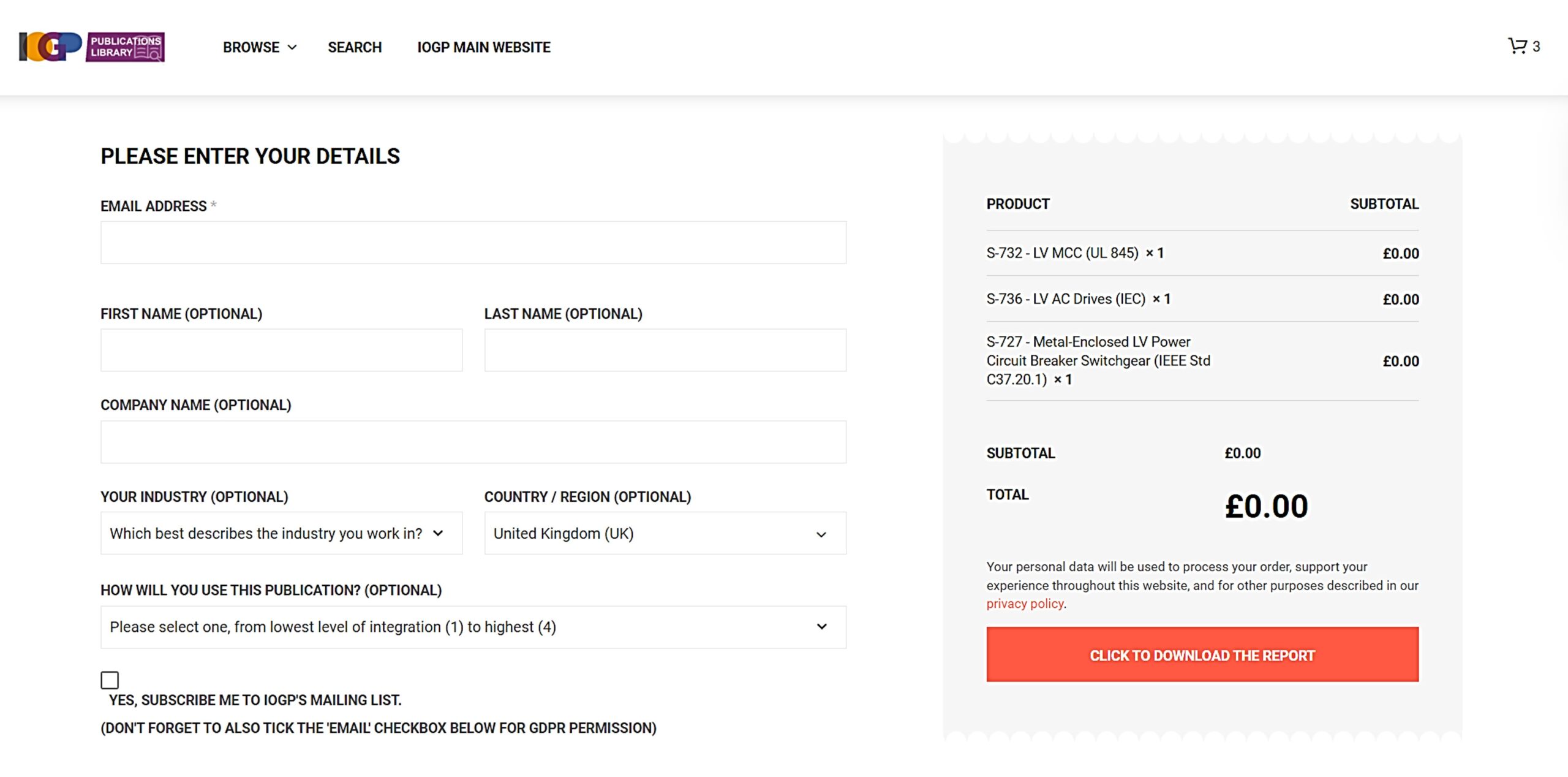Viewport: 1568px width, 777px height.
Task: Expand the publication usage dropdown
Action: tap(473, 627)
